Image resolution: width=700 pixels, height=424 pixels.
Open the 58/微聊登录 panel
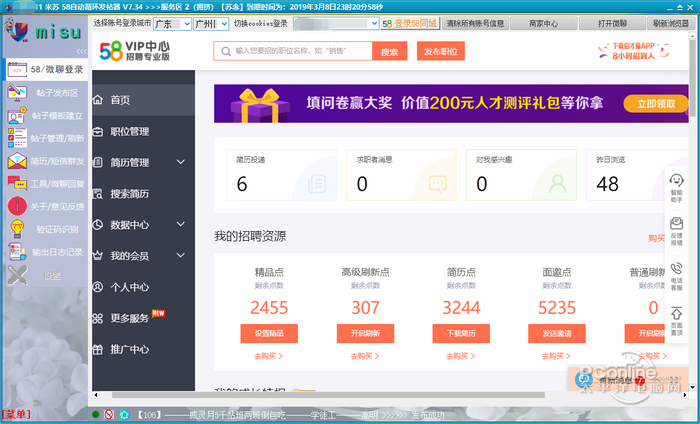pos(45,70)
